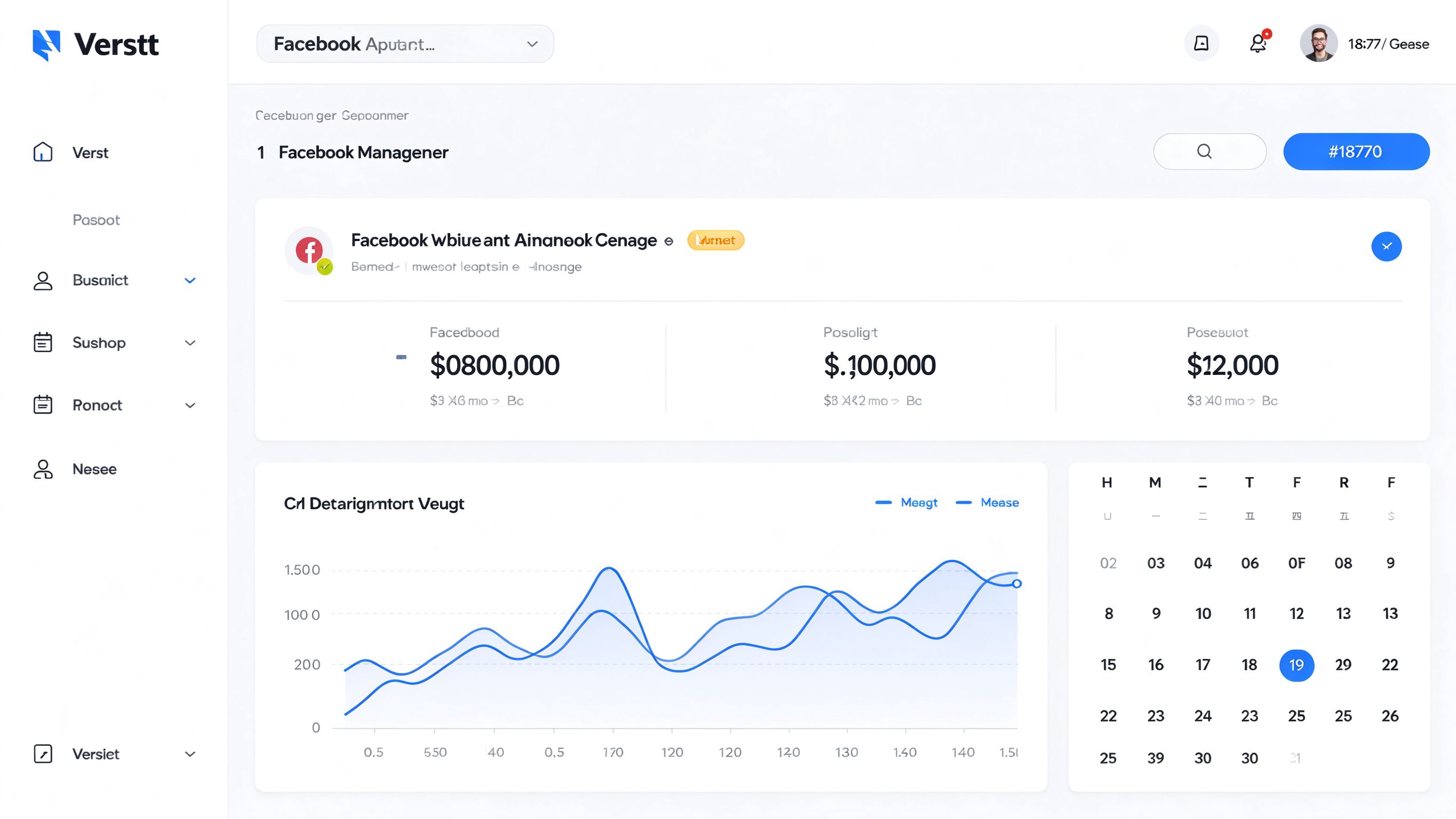Select Sushop menu item
This screenshot has width=1456, height=819.
(x=99, y=342)
